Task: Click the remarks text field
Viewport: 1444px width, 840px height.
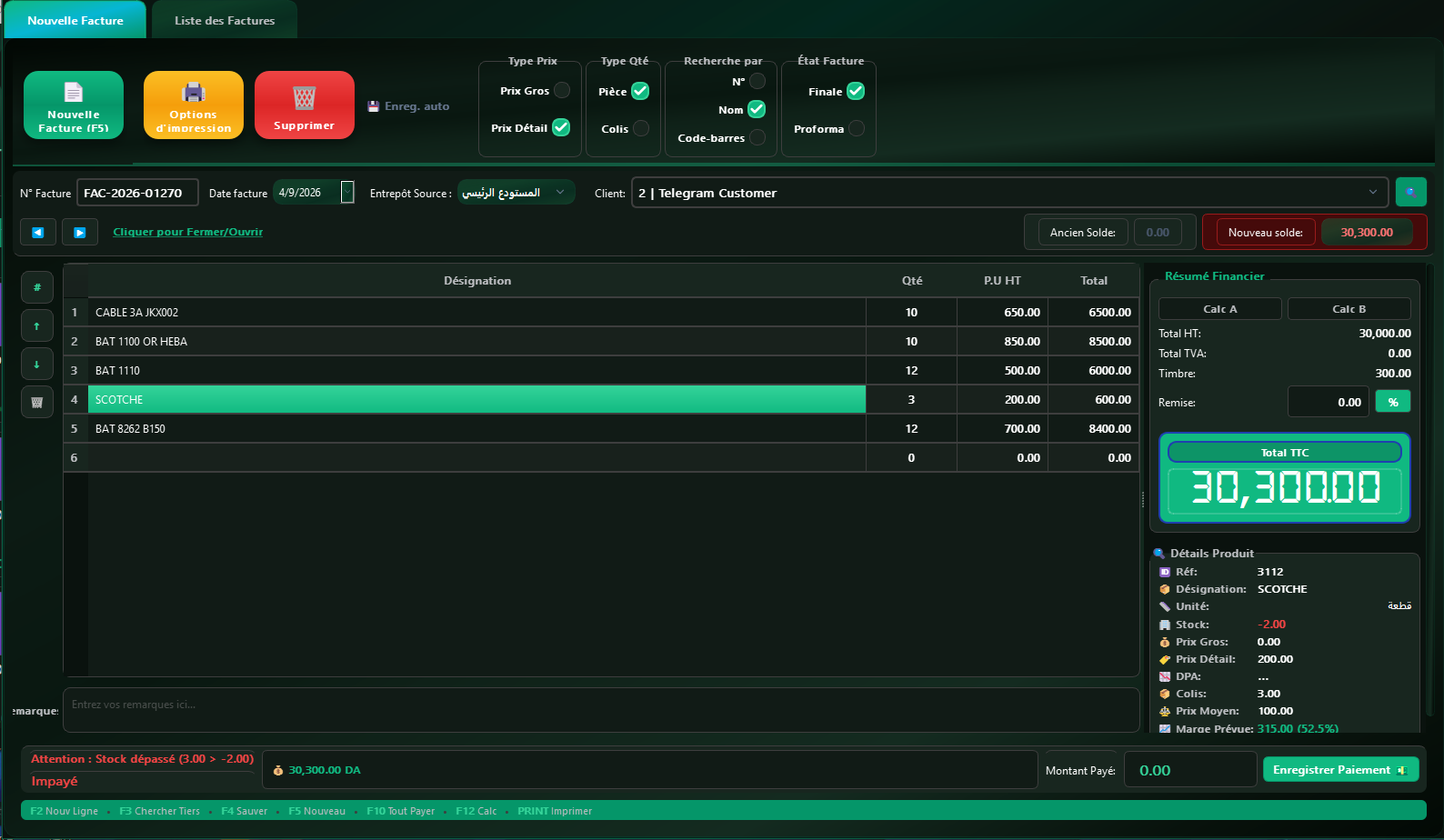Action: 601,709
